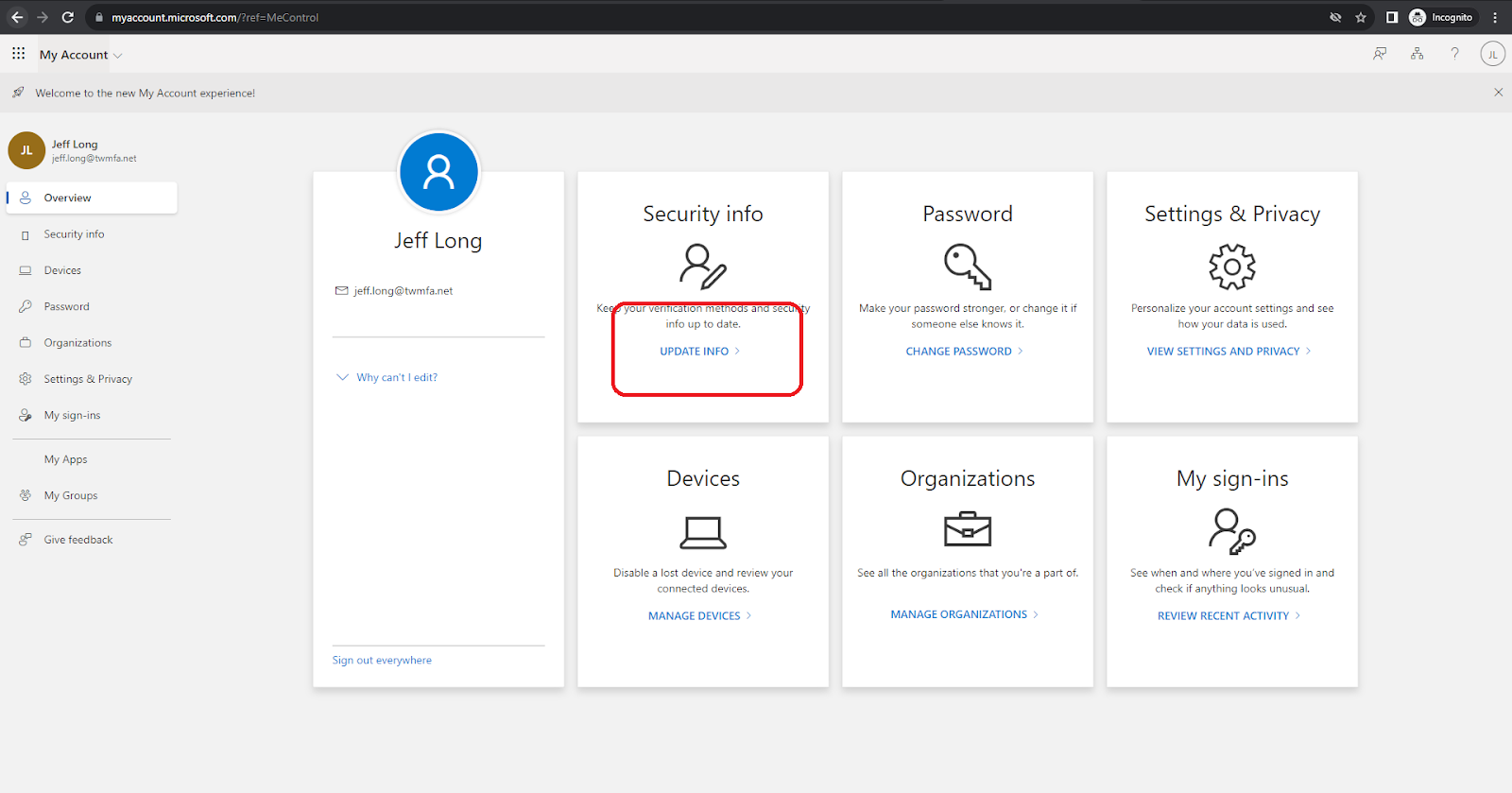Click the Password card title

pyautogui.click(x=968, y=215)
